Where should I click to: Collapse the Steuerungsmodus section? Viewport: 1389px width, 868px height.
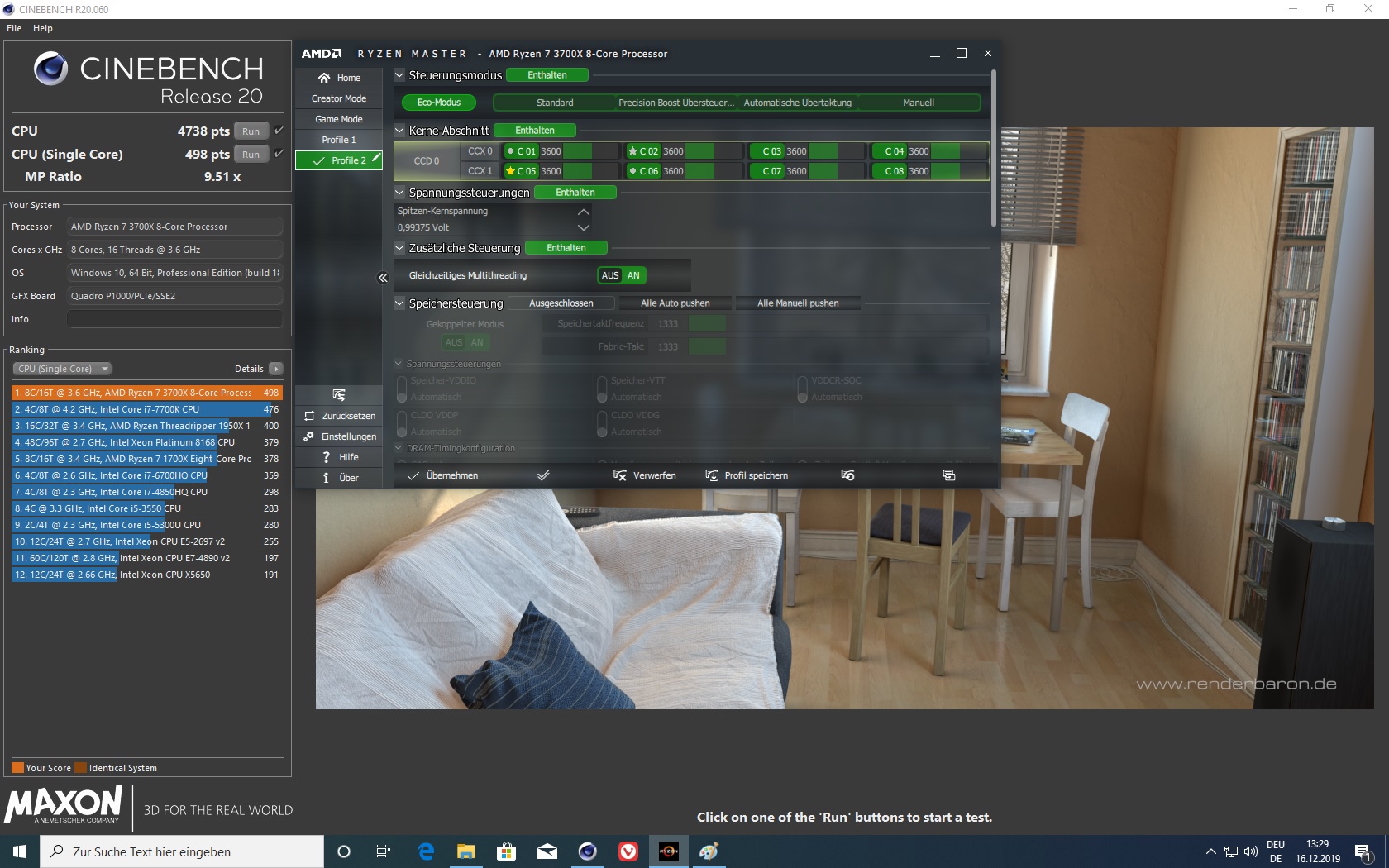(x=399, y=75)
